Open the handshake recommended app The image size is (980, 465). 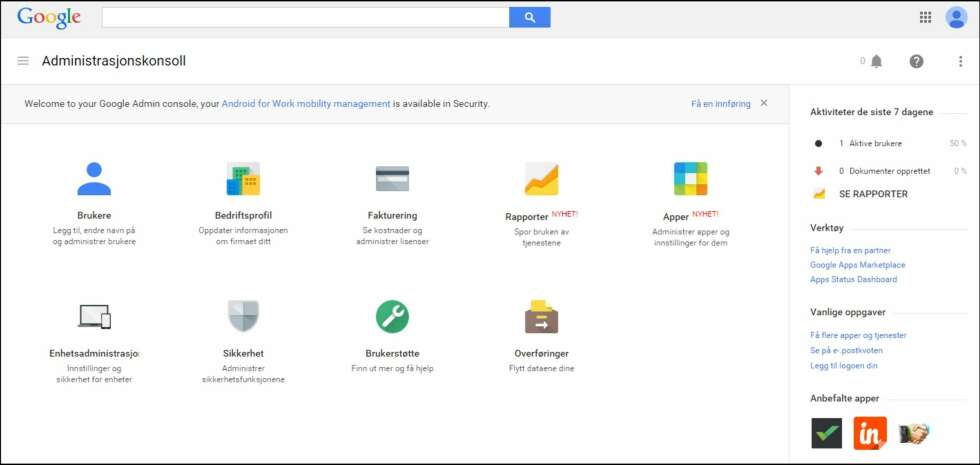914,433
